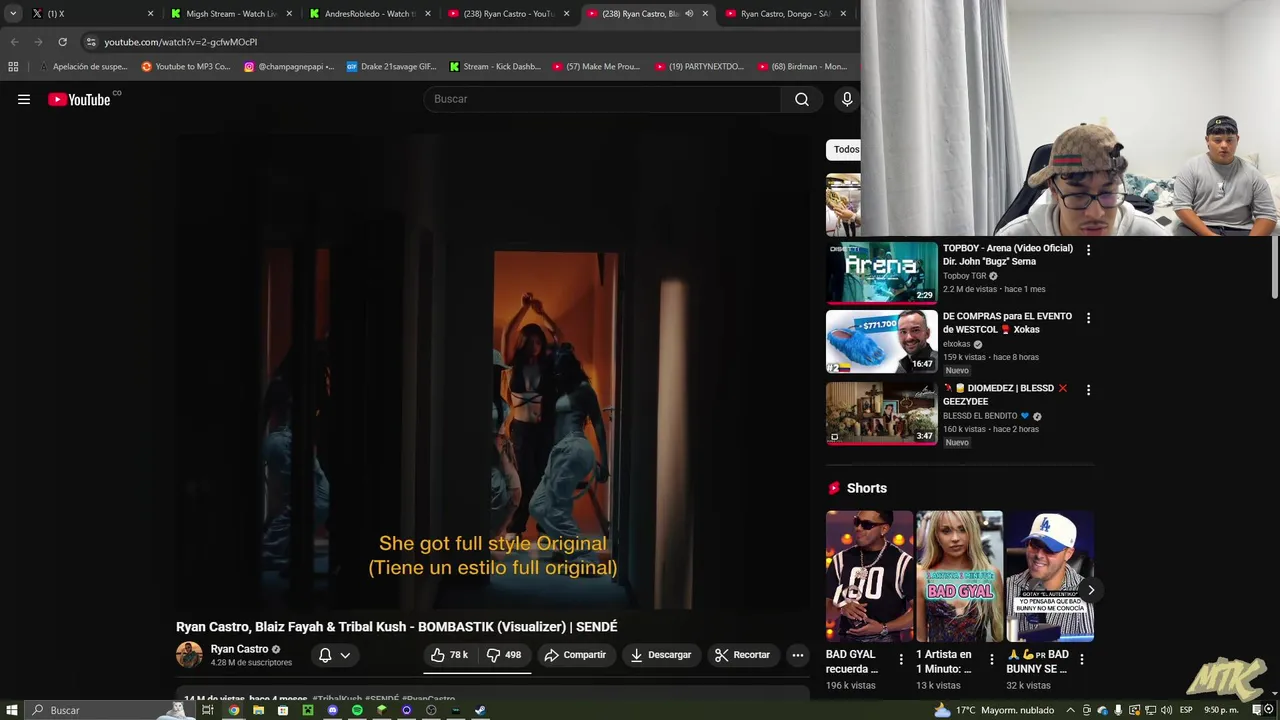
Task: Open the (19) PARTYNEXTDO... bookmark
Action: (x=700, y=67)
